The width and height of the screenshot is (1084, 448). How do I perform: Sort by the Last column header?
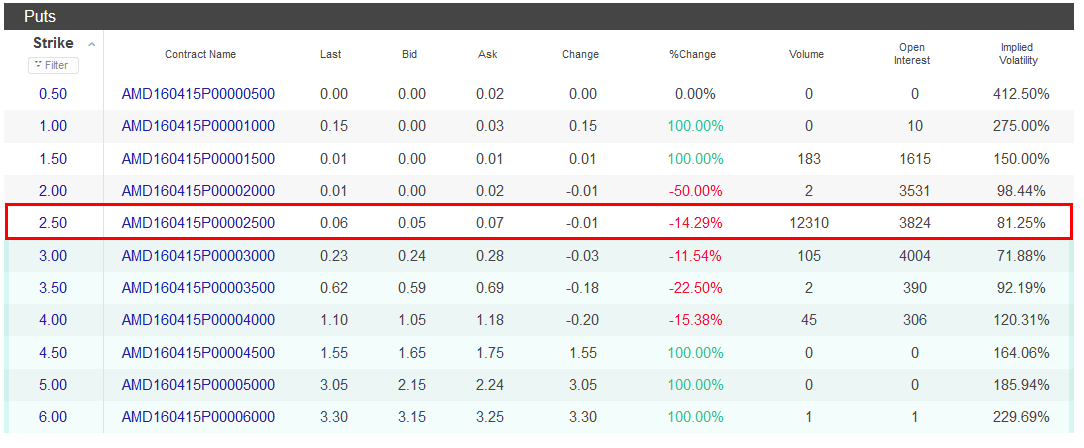tap(330, 54)
